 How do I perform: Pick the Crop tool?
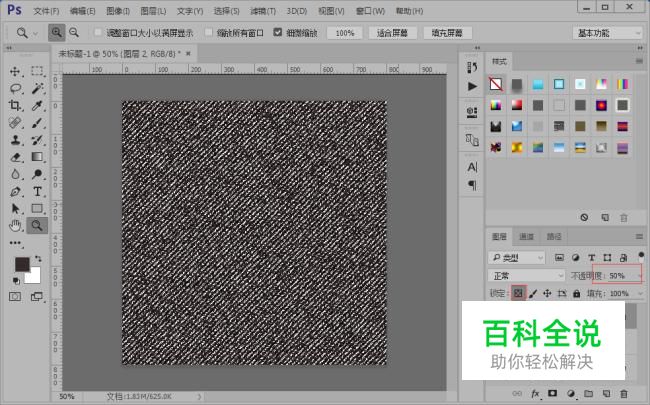pos(15,105)
